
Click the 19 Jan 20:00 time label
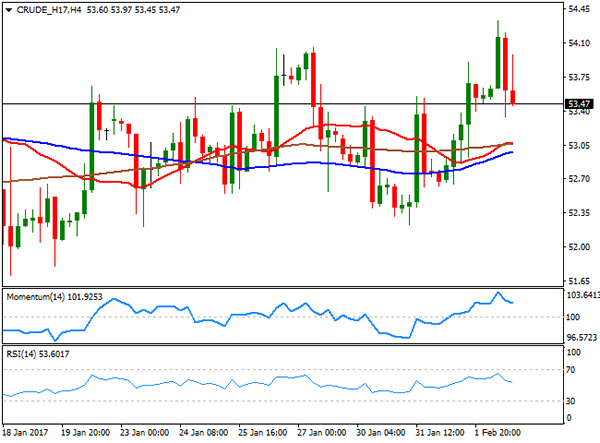pyautogui.click(x=85, y=433)
